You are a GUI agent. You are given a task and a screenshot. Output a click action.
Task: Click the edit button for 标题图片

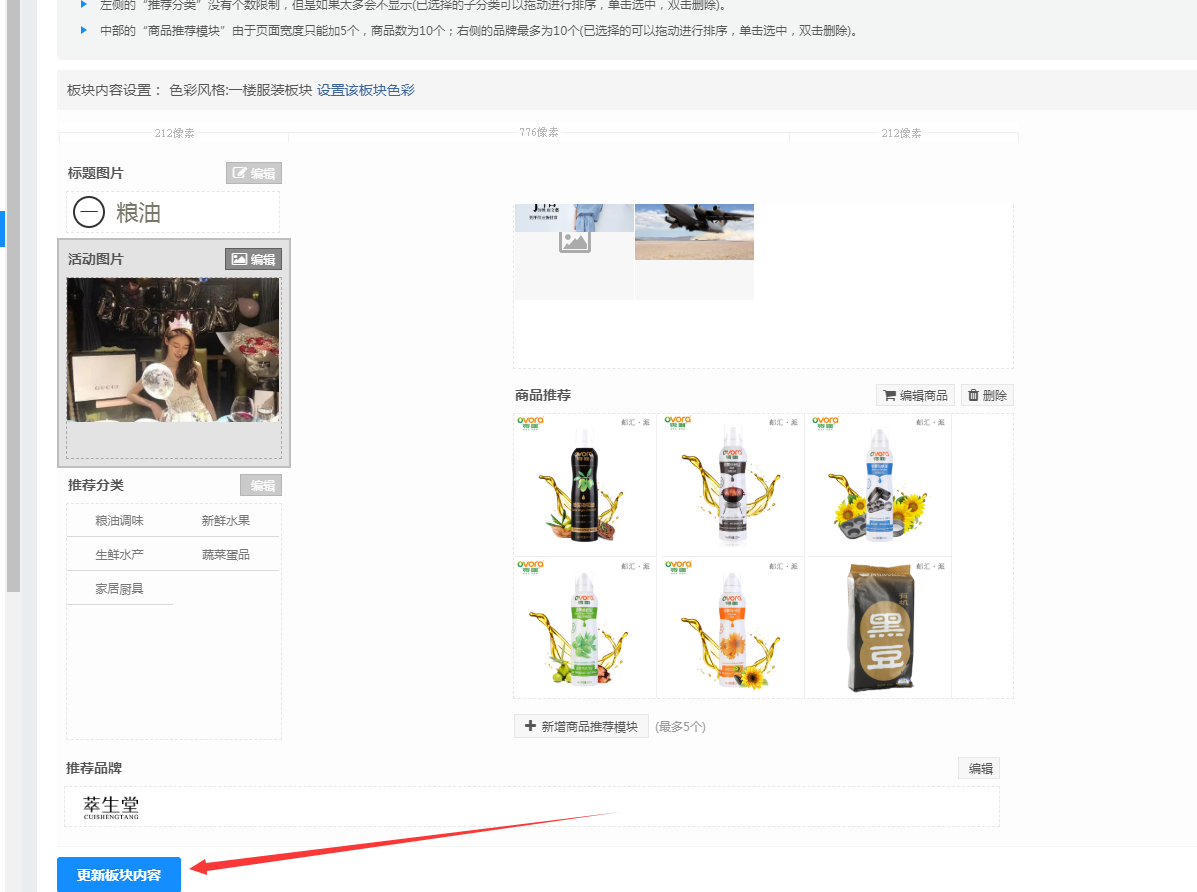point(253,173)
